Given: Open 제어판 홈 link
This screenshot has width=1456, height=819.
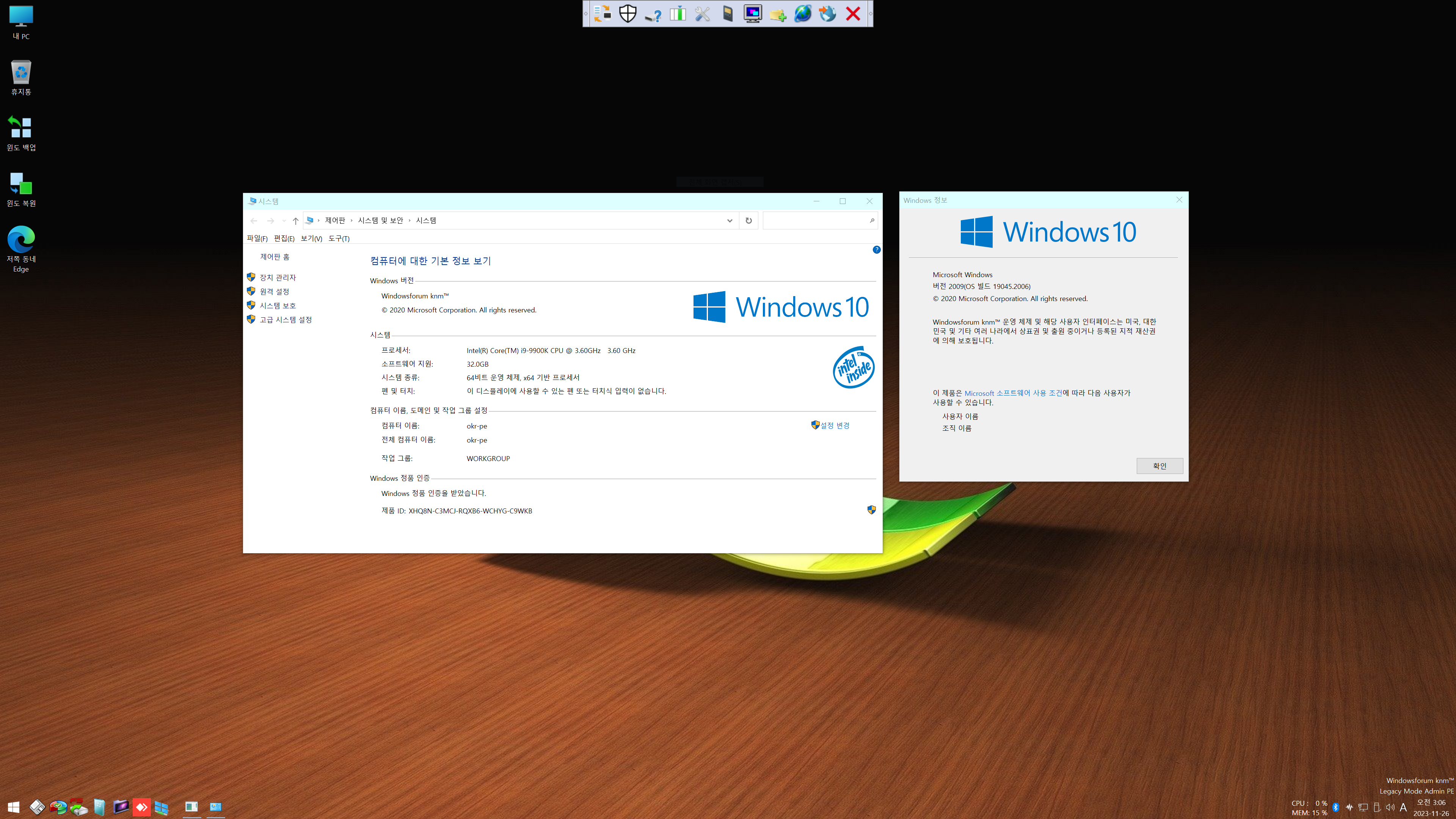Looking at the screenshot, I should click(x=275, y=257).
